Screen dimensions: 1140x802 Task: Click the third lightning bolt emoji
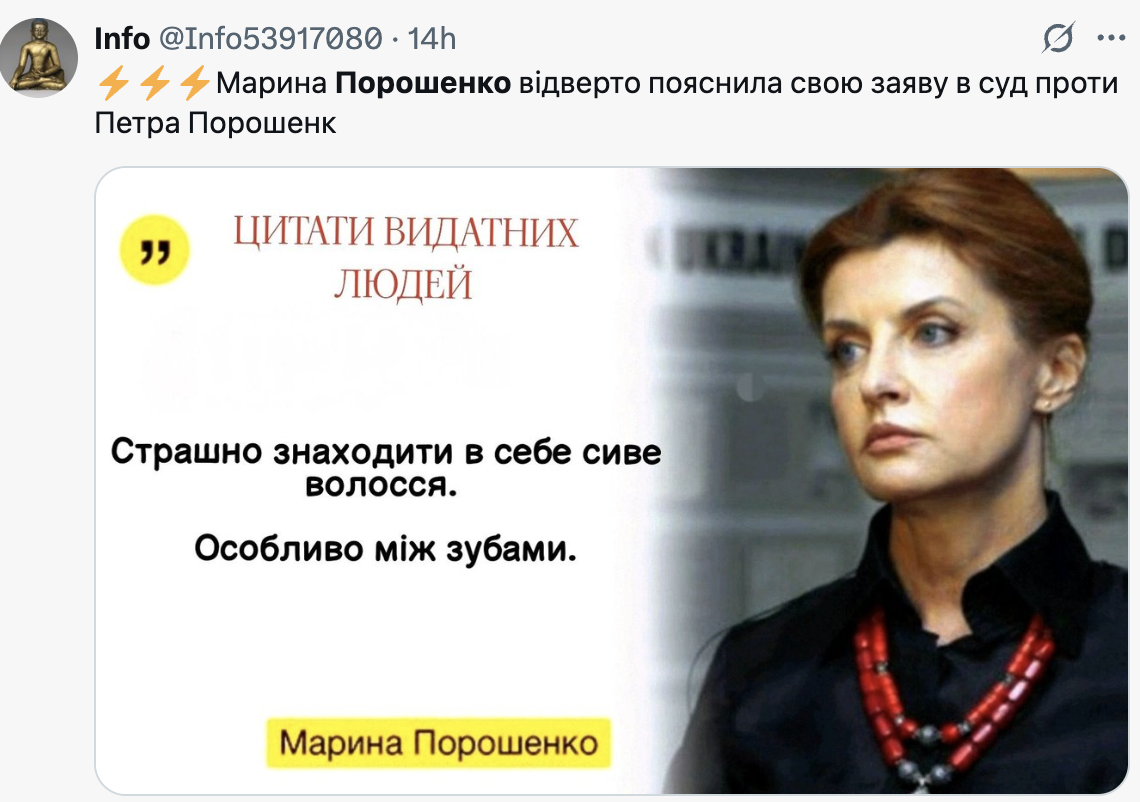click(195, 83)
